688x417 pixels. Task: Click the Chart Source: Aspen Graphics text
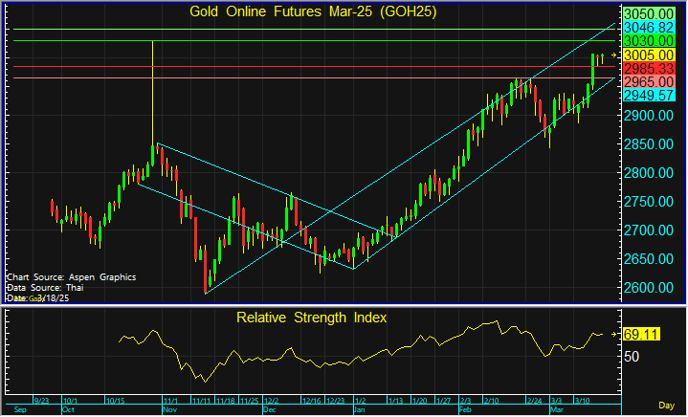(70, 276)
